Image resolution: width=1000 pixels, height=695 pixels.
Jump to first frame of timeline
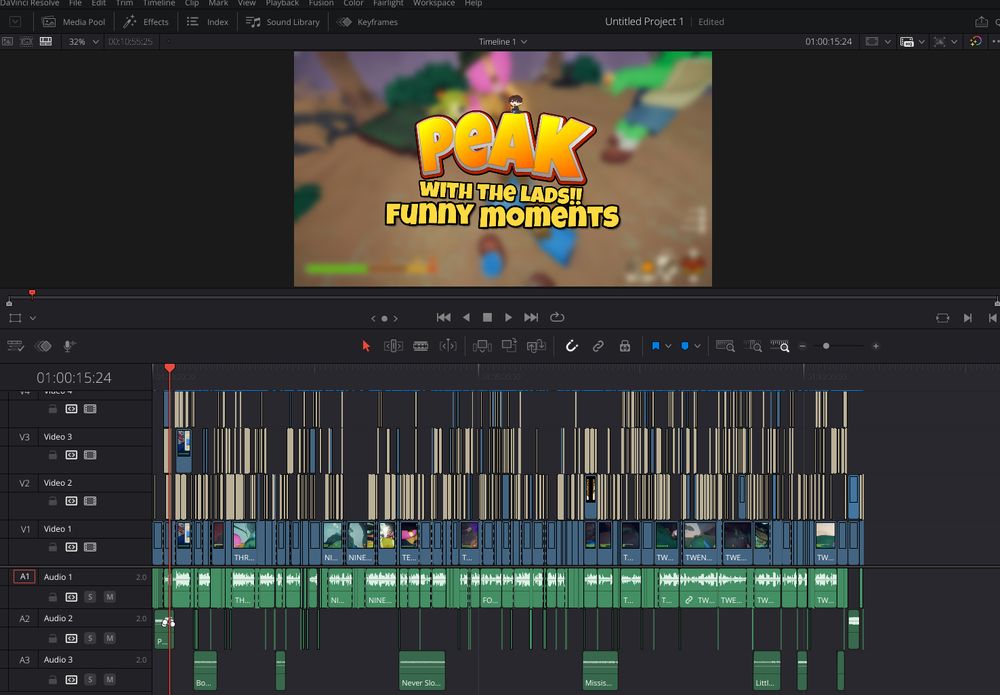point(443,318)
